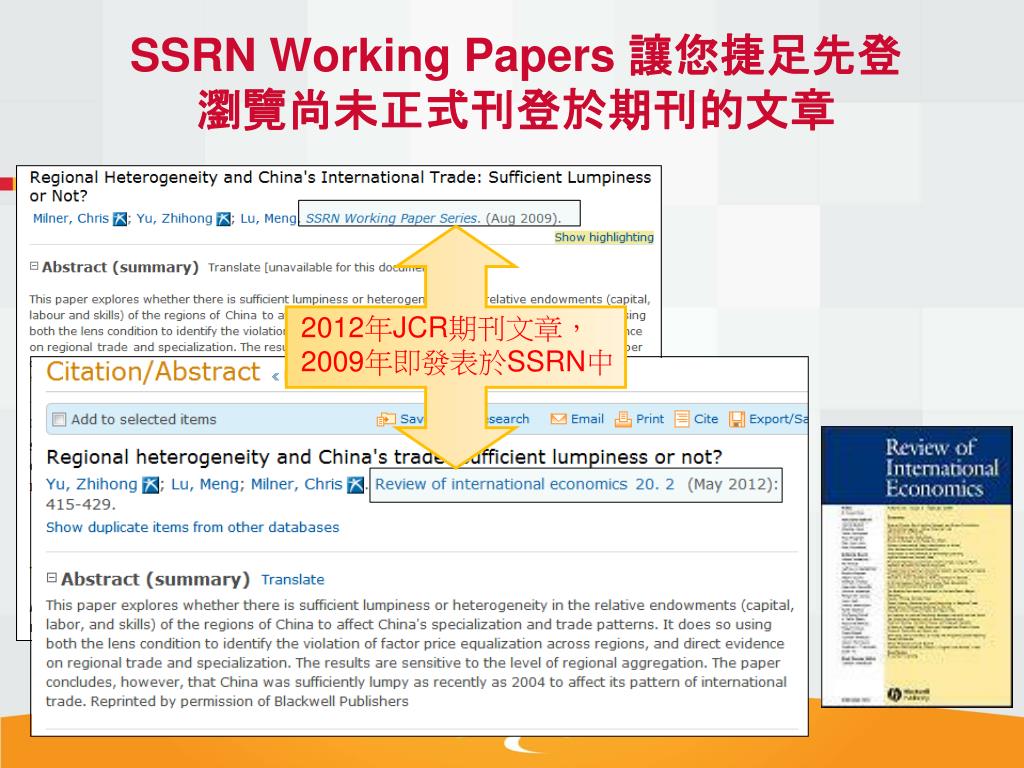The width and height of the screenshot is (1024, 768).
Task: Click the page range text 415-429.
Action: (80, 504)
